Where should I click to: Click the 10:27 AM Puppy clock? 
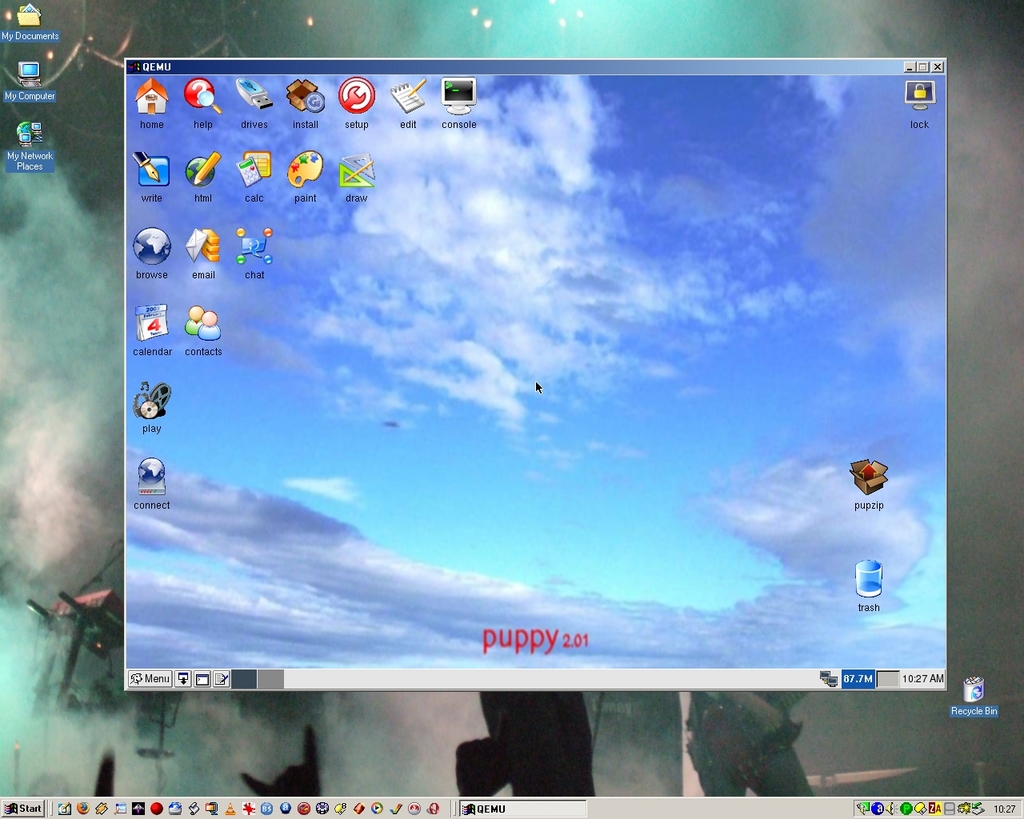[x=923, y=679]
